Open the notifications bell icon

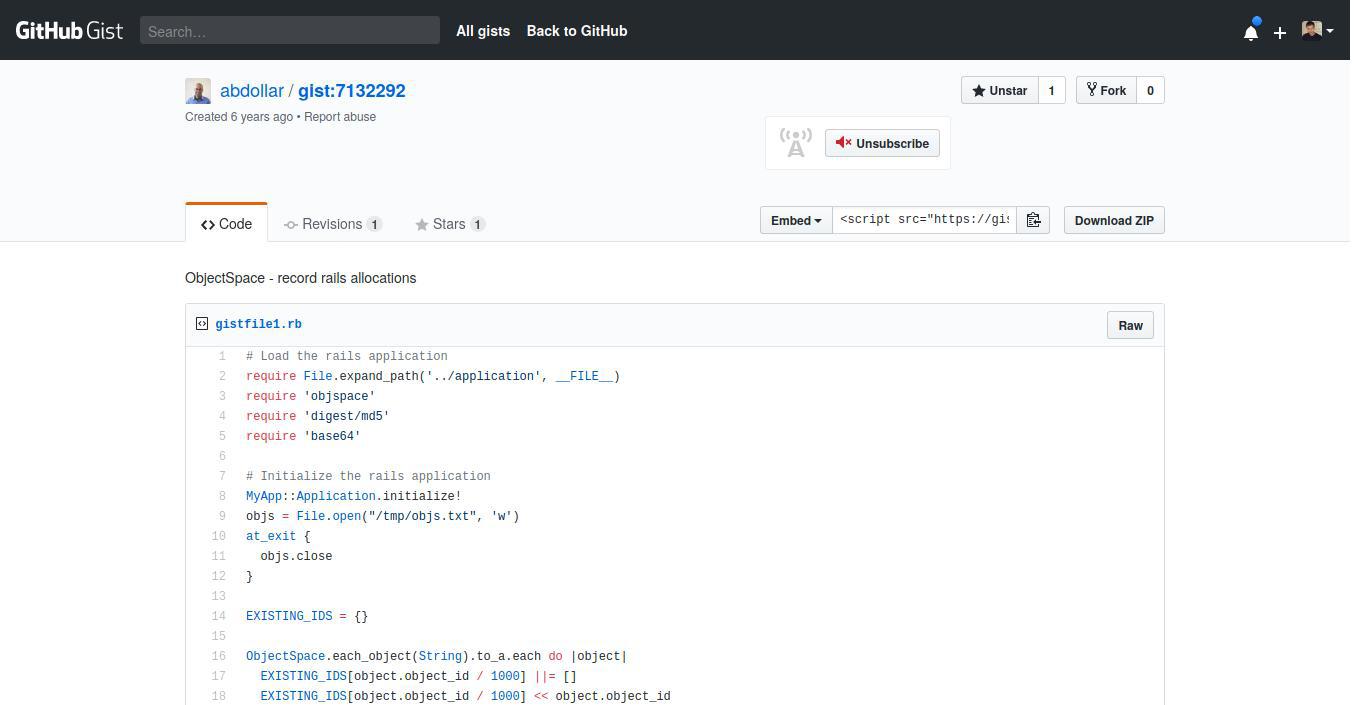1251,32
